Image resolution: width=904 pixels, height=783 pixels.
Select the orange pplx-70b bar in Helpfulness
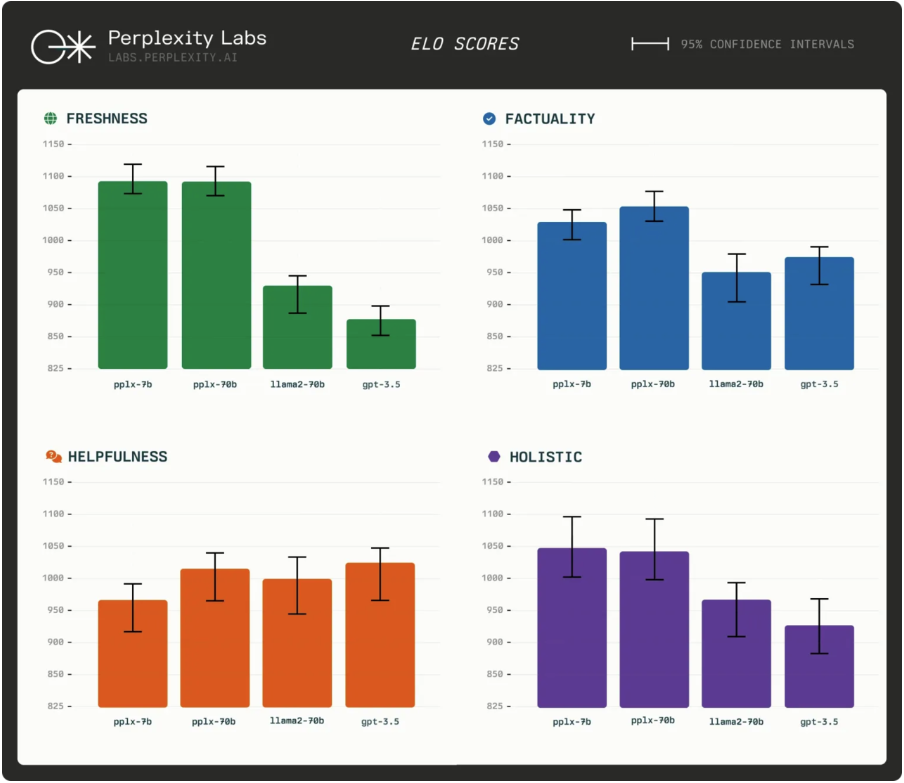(215, 638)
